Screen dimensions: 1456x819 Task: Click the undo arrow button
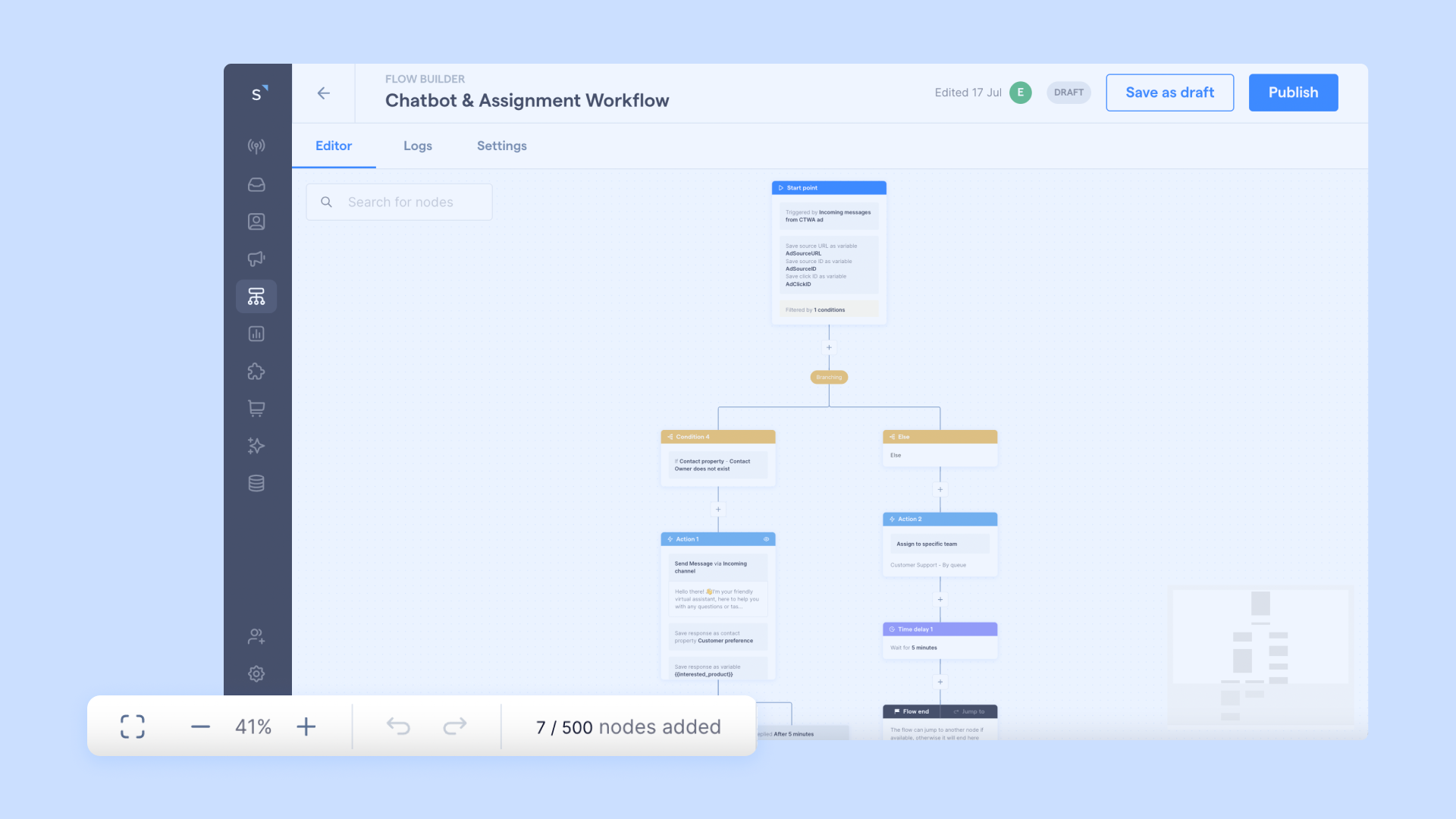(398, 726)
